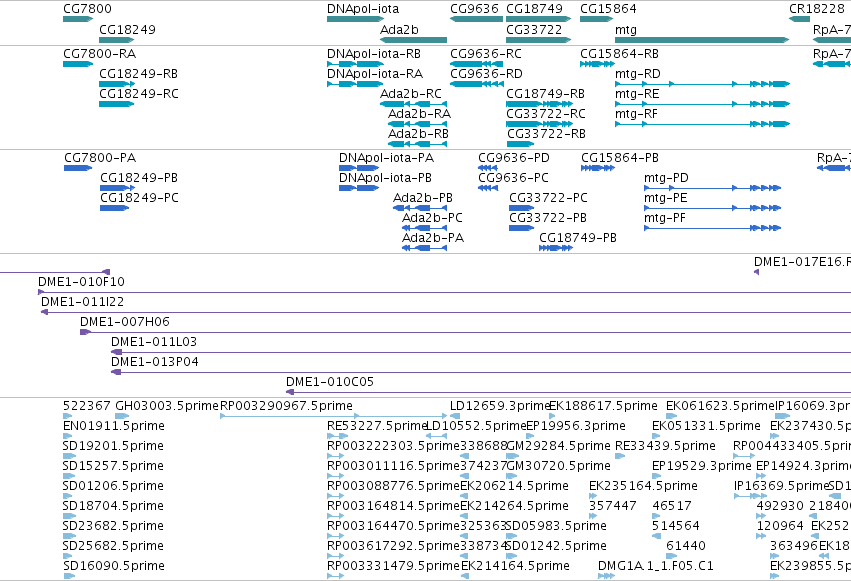Select protein DNApol-iota-PB

click(385, 178)
